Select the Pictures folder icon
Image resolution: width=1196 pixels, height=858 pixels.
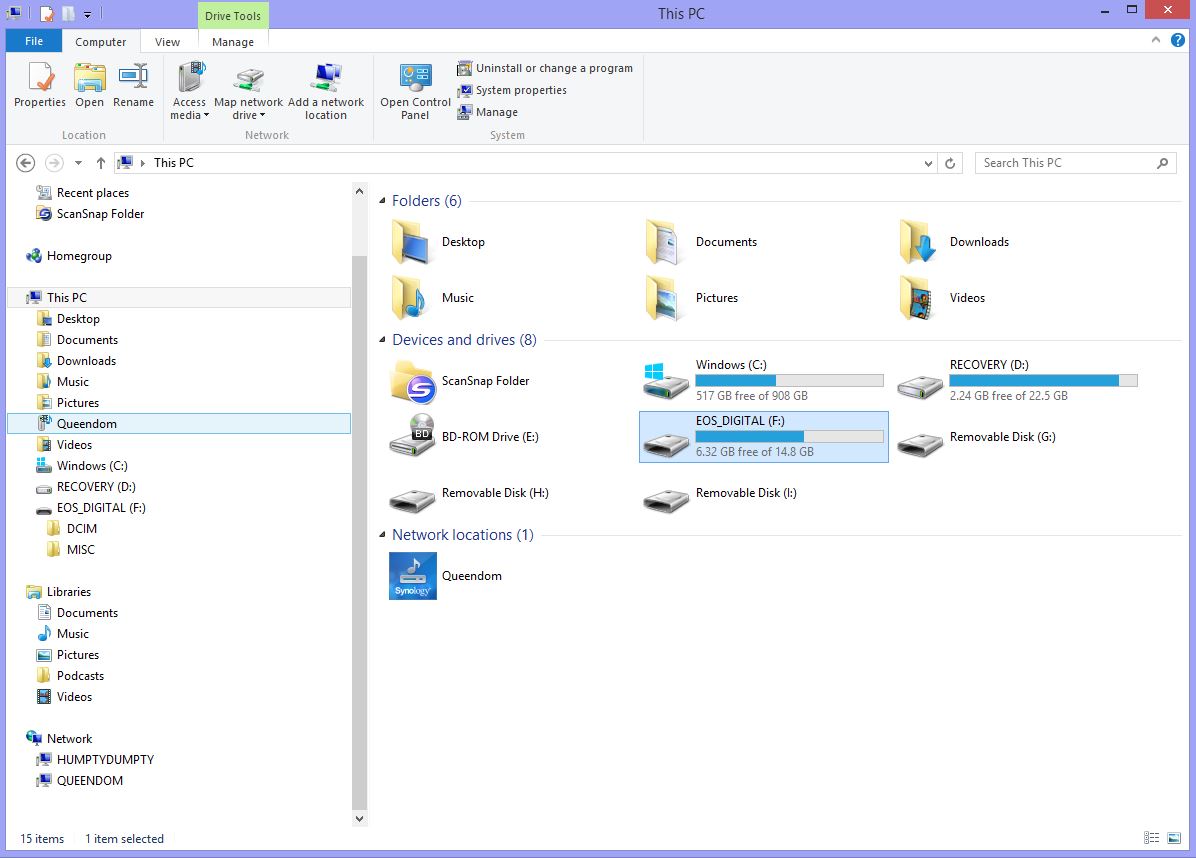click(663, 298)
